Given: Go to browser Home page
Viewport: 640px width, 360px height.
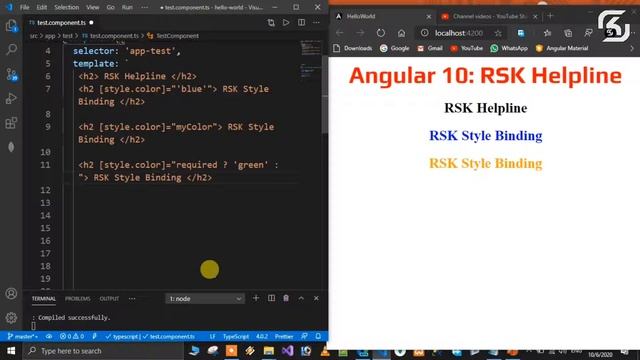Looking at the screenshot, I should click(402, 33).
